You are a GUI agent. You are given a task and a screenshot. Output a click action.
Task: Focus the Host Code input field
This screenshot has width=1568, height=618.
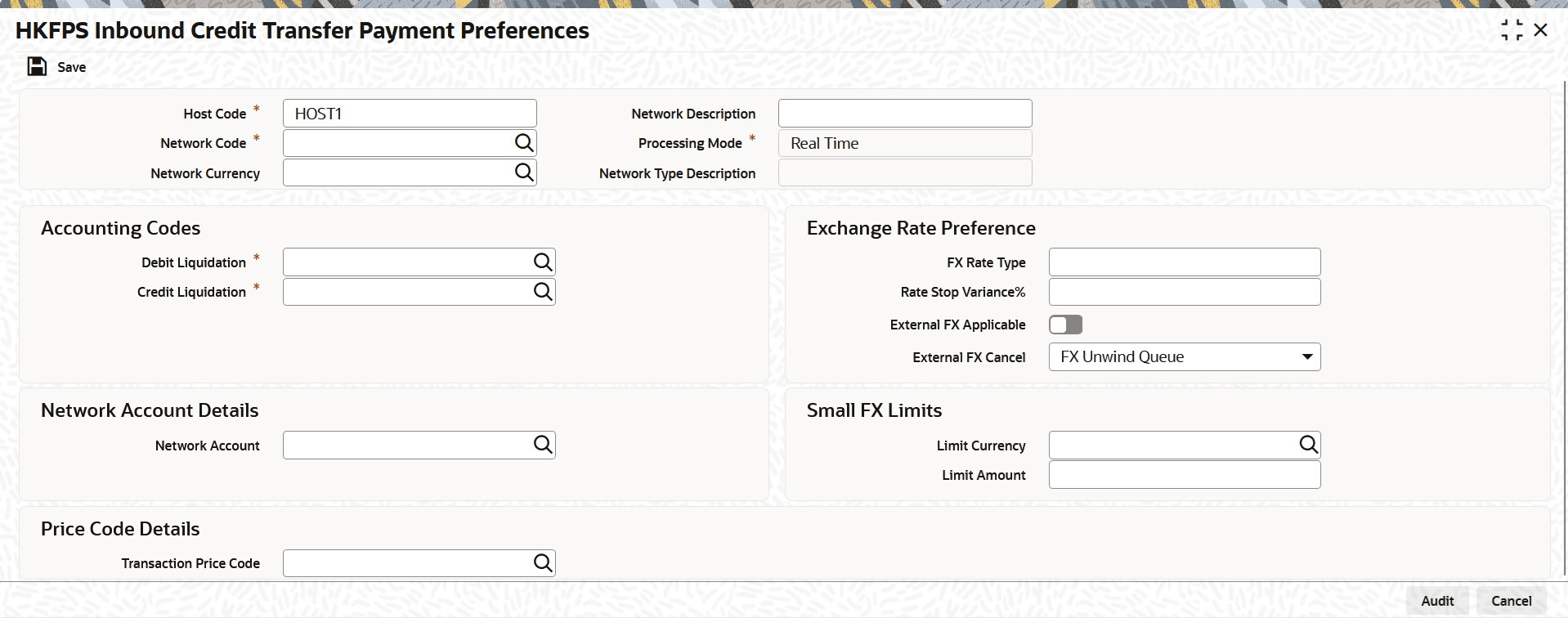(409, 114)
